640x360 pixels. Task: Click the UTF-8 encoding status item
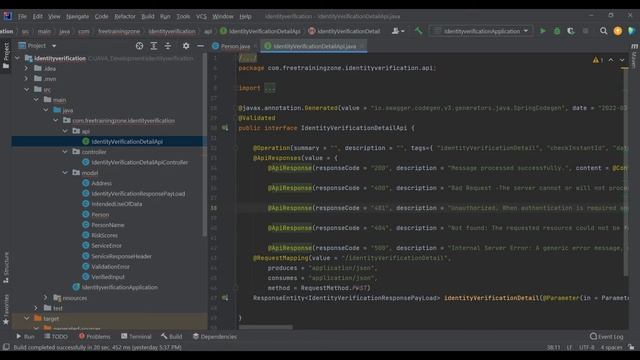click(587, 347)
